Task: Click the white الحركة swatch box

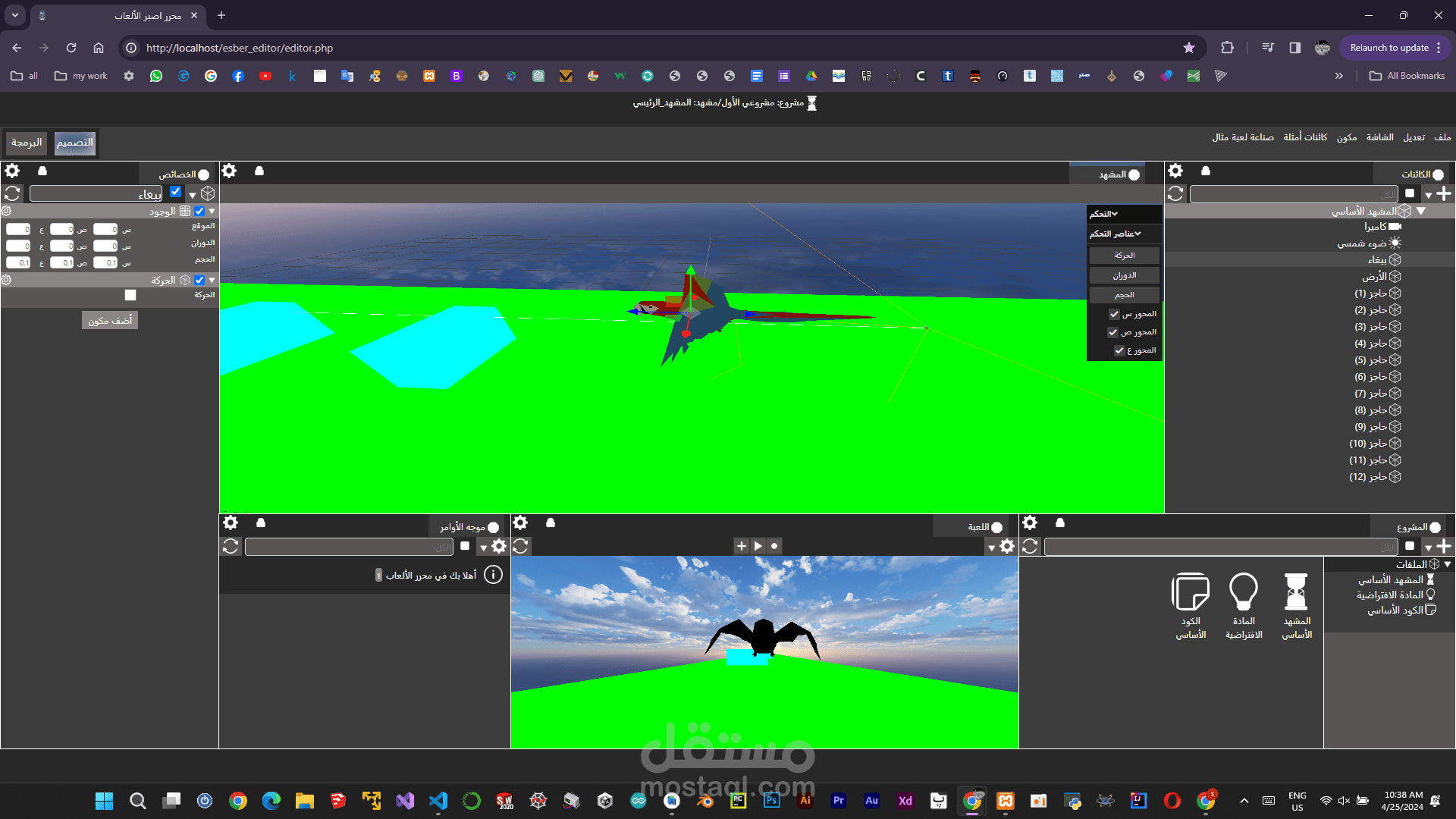Action: [x=130, y=295]
